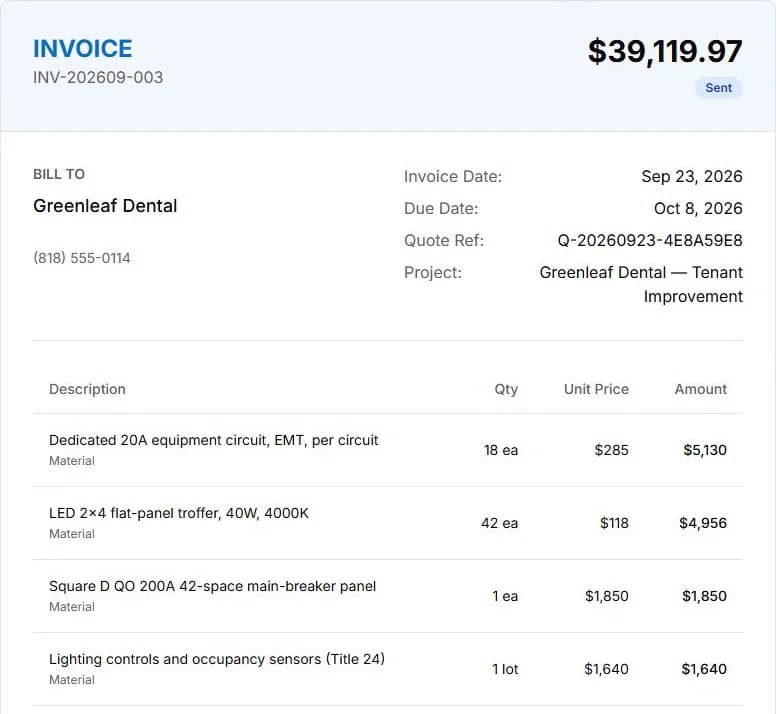Select the Lighting controls and occupancy sensors description
The height and width of the screenshot is (714, 776).
217,659
